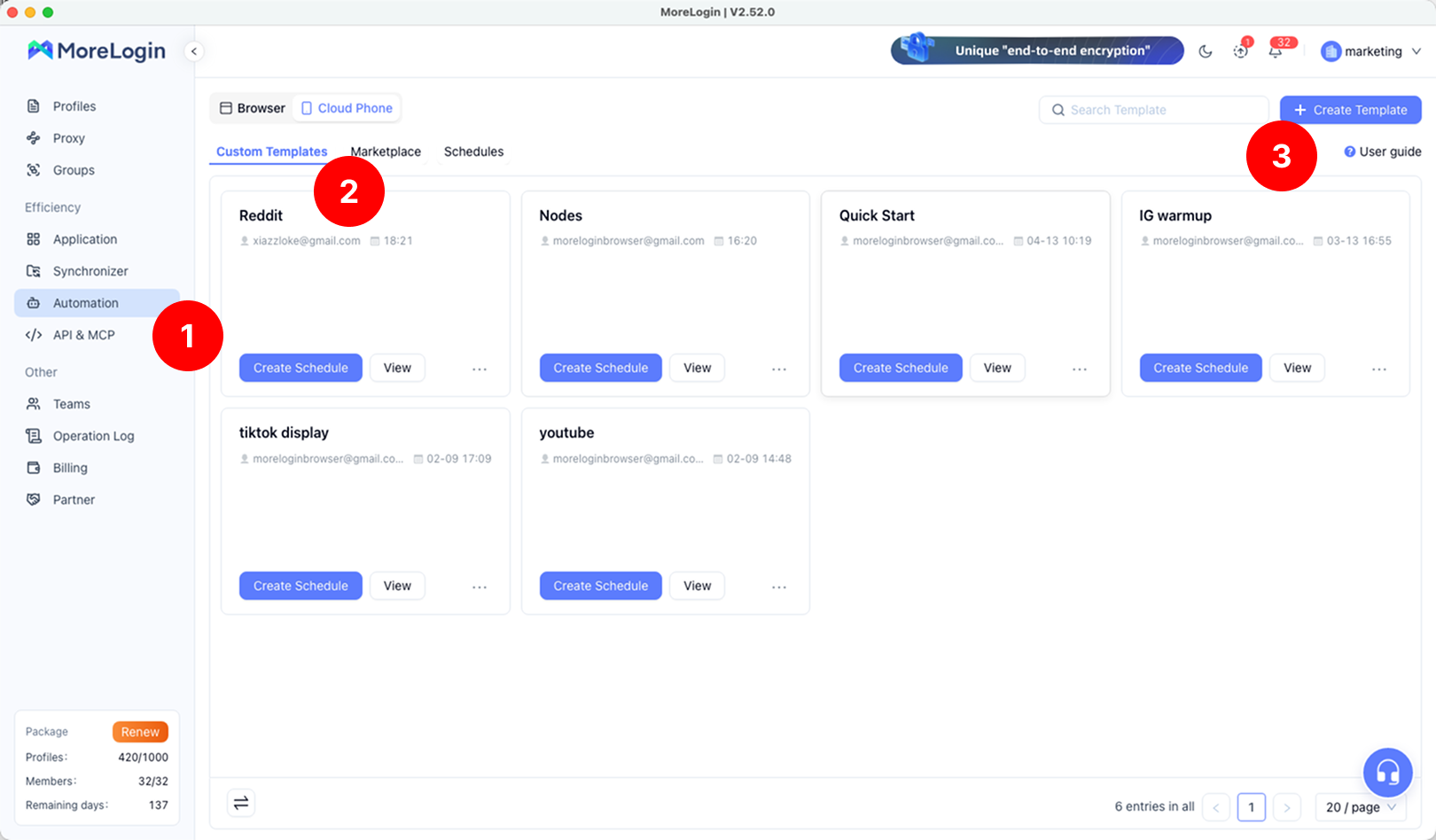Toggle dark mode with the moon icon
The height and width of the screenshot is (840, 1436).
tap(1206, 51)
